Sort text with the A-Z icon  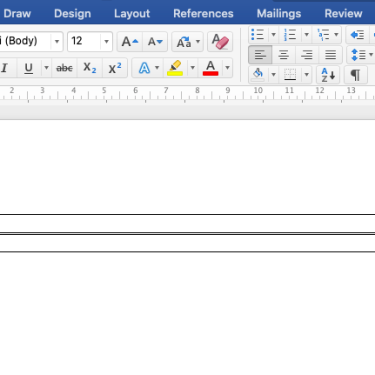tap(328, 75)
